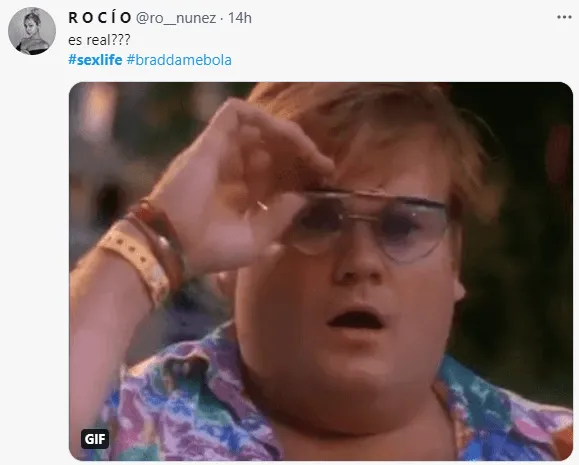Click the dot separator before the 14h timestamp
579x465 pixels.
(x=222, y=18)
